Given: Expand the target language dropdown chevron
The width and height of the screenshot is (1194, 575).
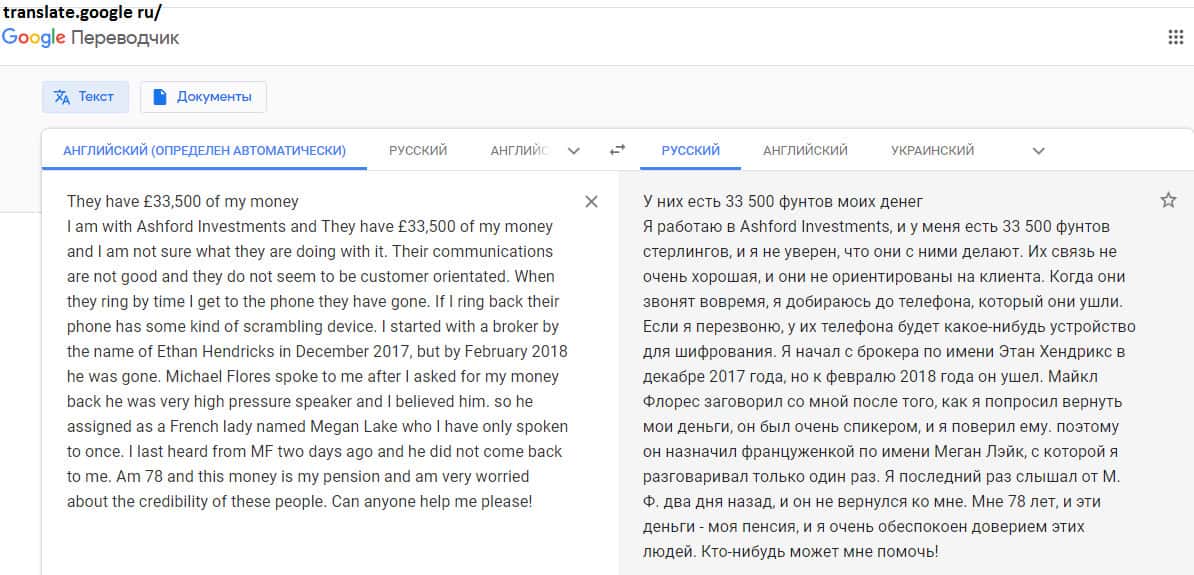Looking at the screenshot, I should point(1038,151).
